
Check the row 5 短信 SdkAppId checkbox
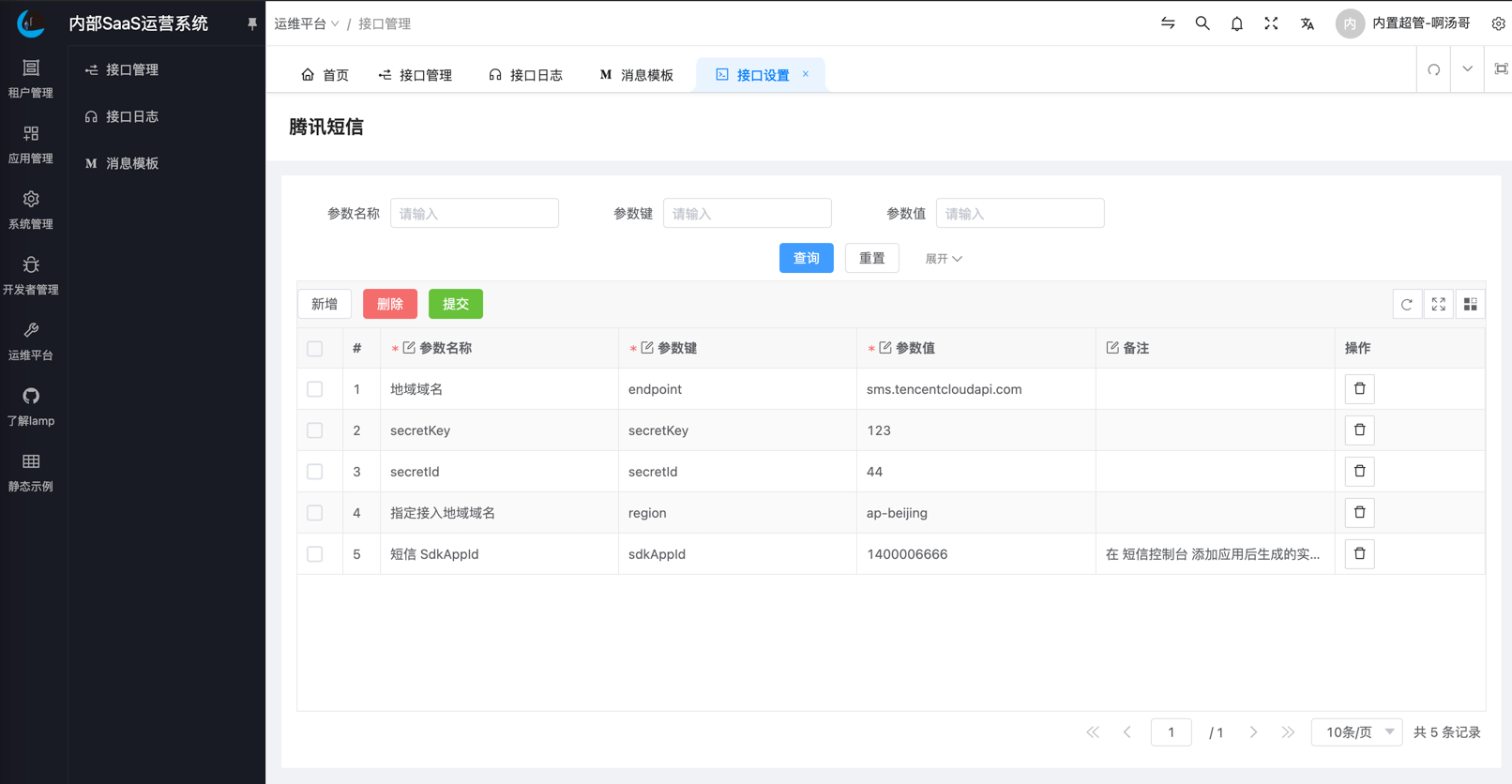click(315, 554)
